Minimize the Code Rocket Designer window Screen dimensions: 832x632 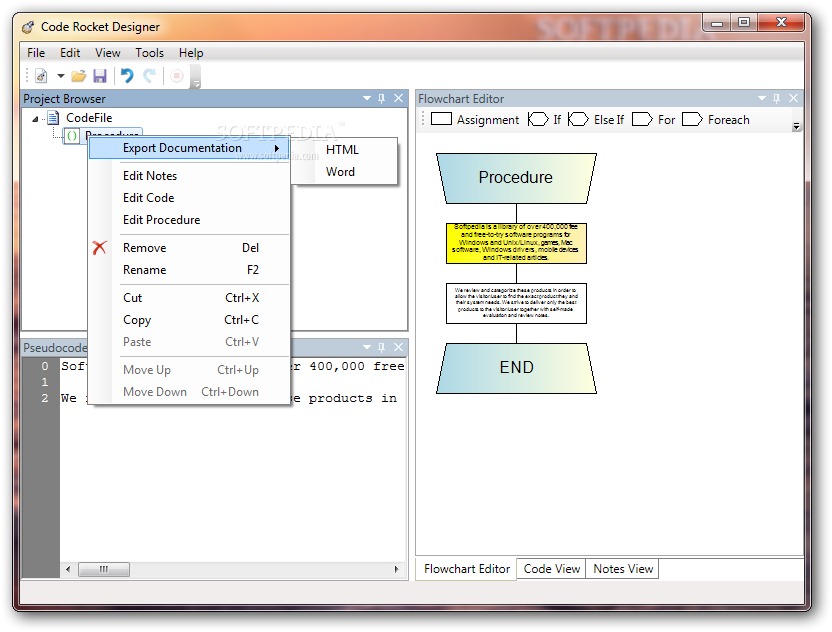click(x=717, y=22)
